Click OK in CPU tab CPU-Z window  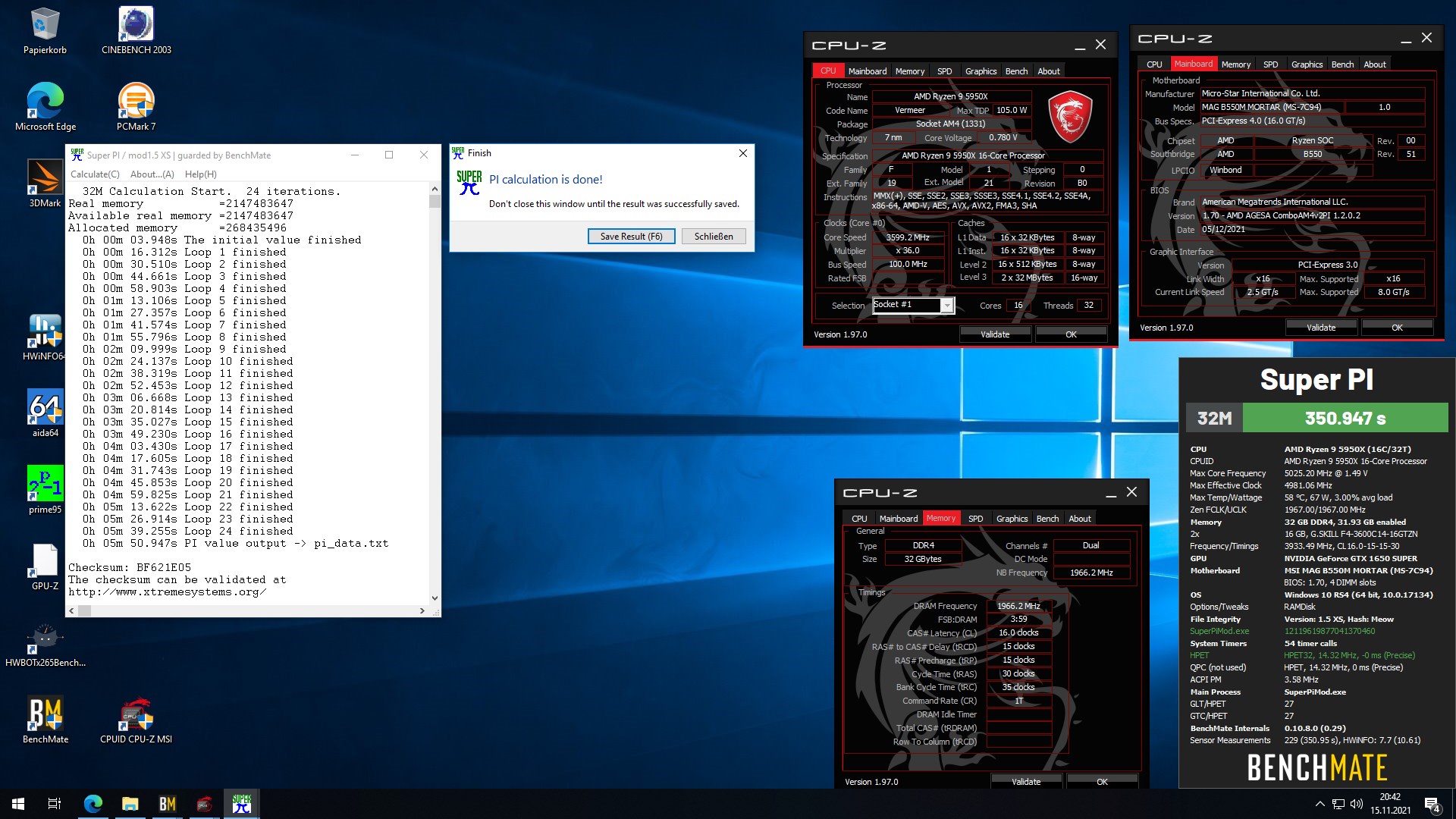pos(1071,334)
